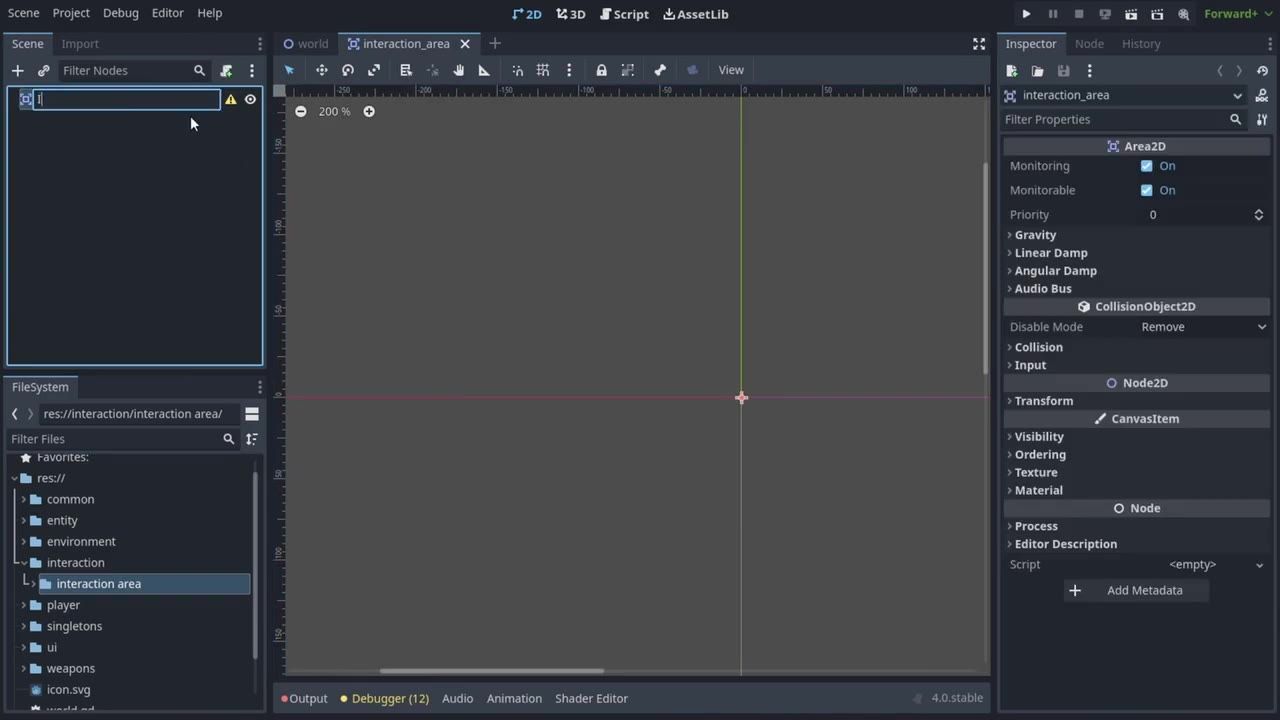Toggle FileSystem split mode
Image resolution: width=1280 pixels, height=720 pixels.
(252, 414)
